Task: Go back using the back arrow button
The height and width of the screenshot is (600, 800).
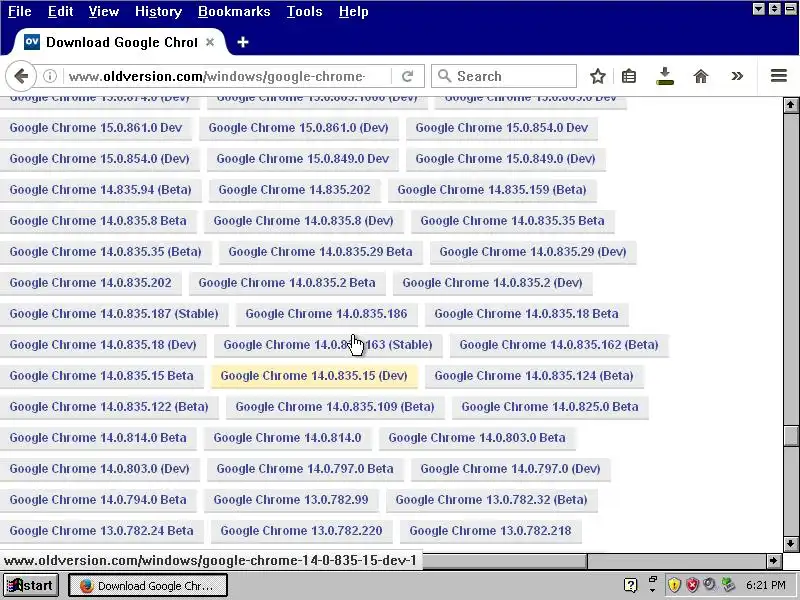Action: 21,76
